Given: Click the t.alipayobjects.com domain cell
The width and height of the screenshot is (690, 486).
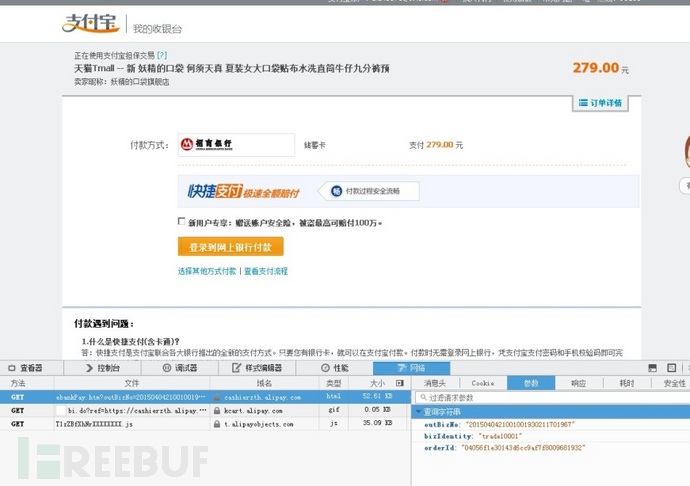Looking at the screenshot, I should pyautogui.click(x=264, y=424).
